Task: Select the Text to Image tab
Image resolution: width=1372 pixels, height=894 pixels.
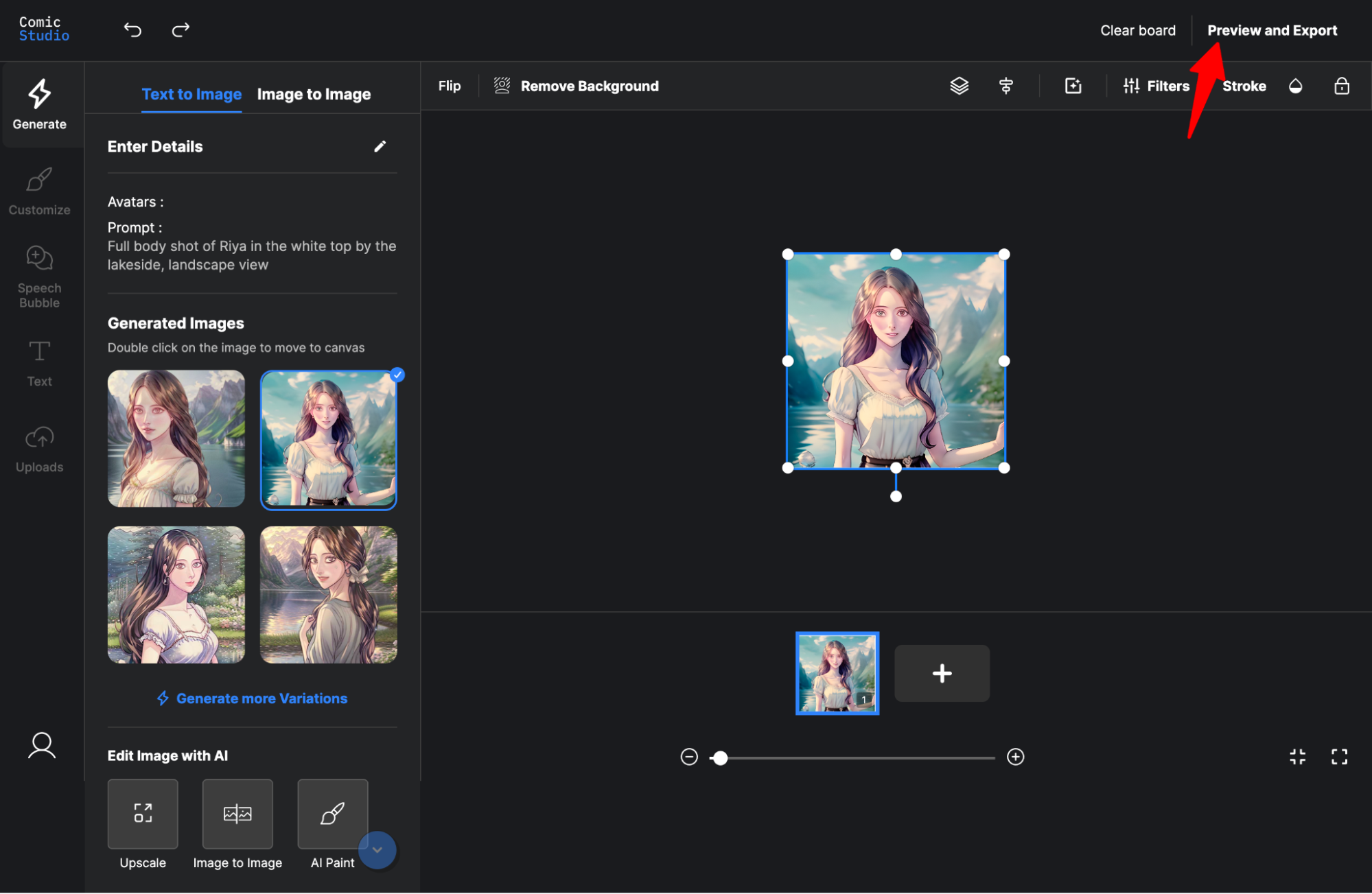Action: point(191,94)
